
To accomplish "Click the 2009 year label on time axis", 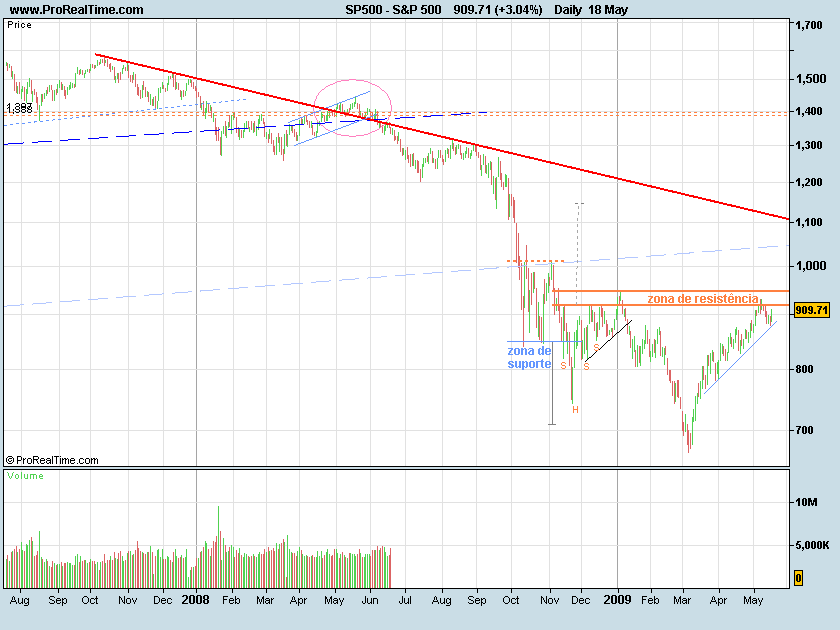I will coord(617,599).
